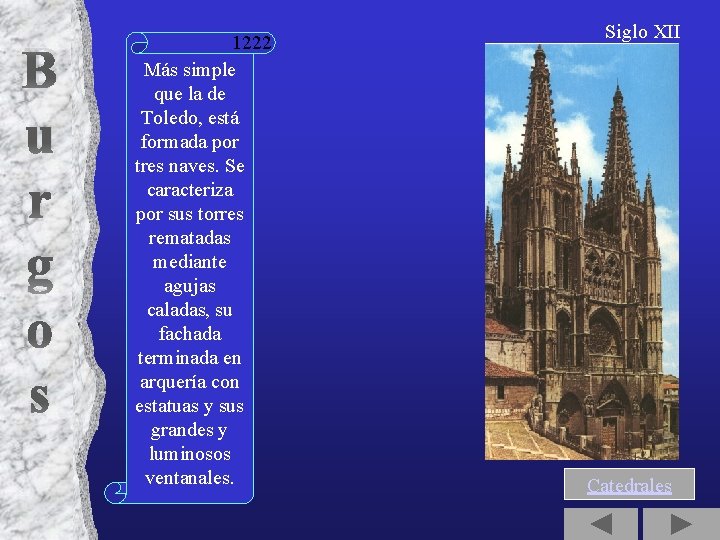Click the Burgos cathedral photo
Image resolution: width=720 pixels, height=540 pixels.
582,252
